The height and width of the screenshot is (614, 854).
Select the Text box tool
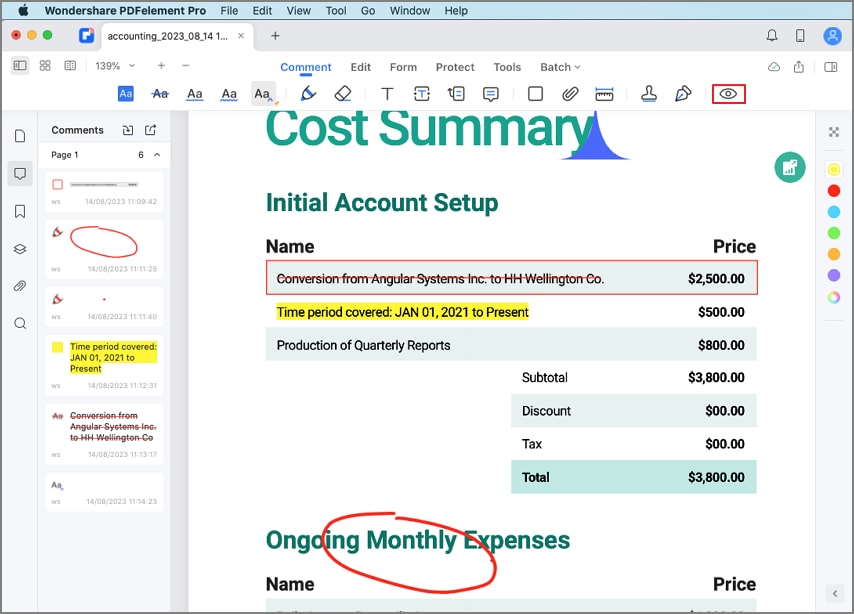coord(422,94)
